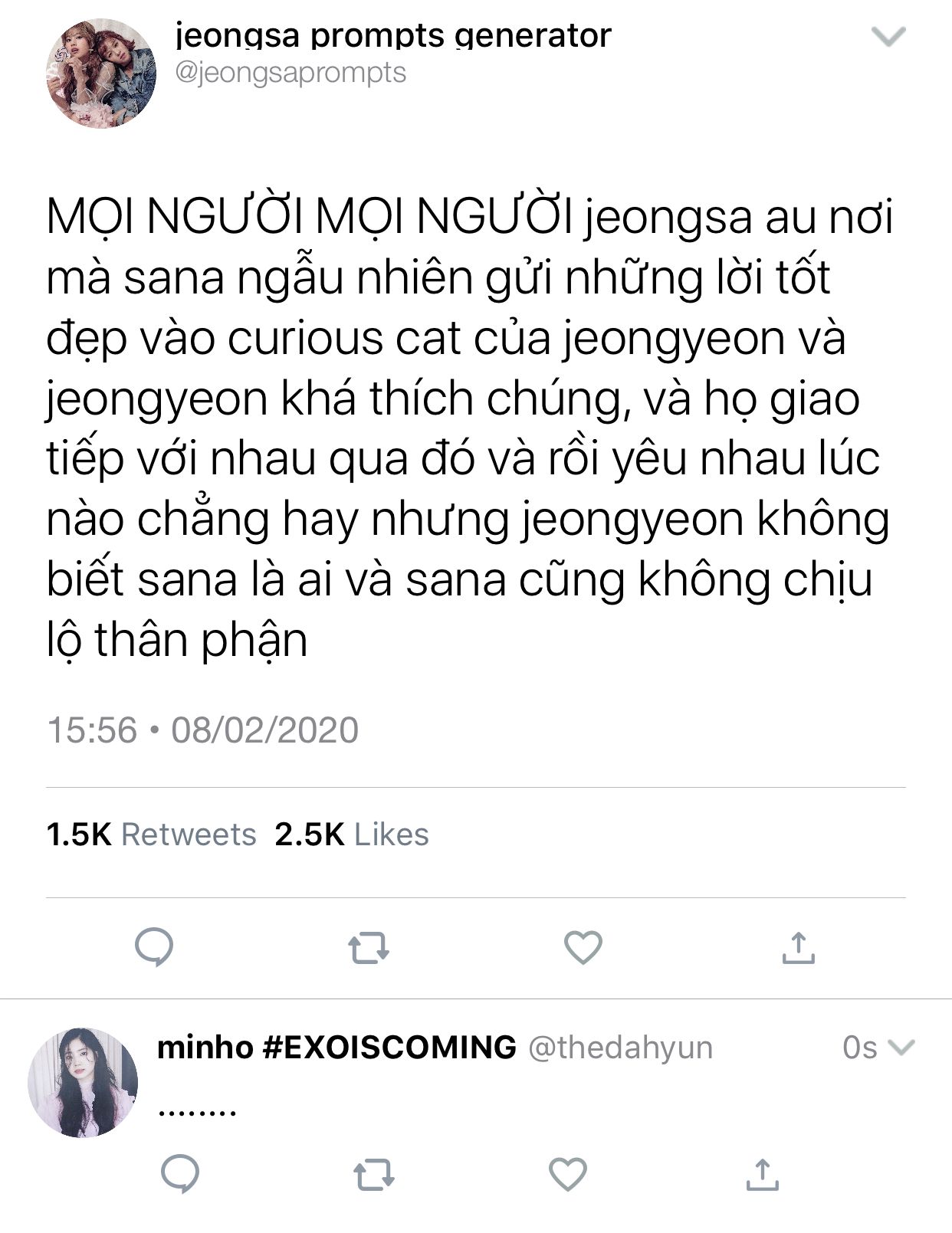Image resolution: width=952 pixels, height=1233 pixels.
Task: Like the jeongsa prompts generator tweet
Action: click(x=583, y=948)
